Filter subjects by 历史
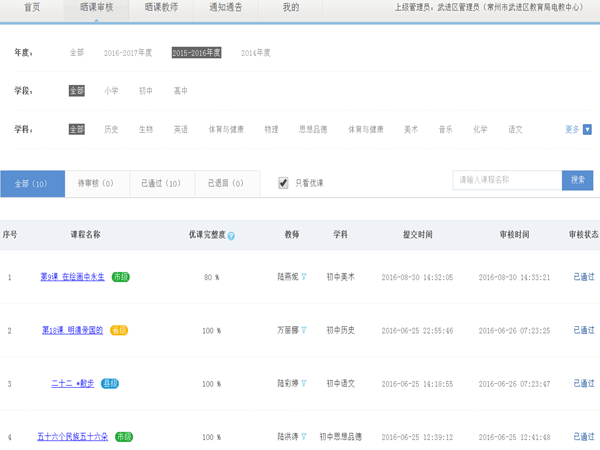The image size is (600, 450). pos(111,129)
